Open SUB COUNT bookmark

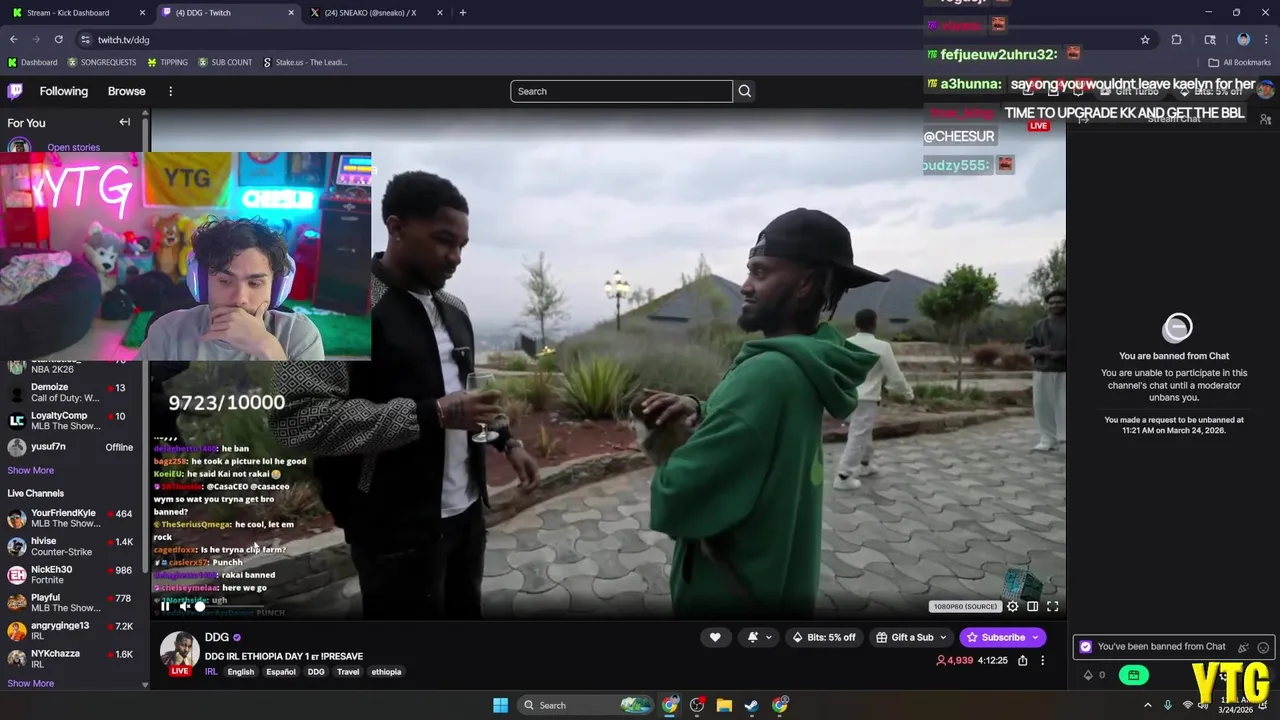pyautogui.click(x=225, y=62)
